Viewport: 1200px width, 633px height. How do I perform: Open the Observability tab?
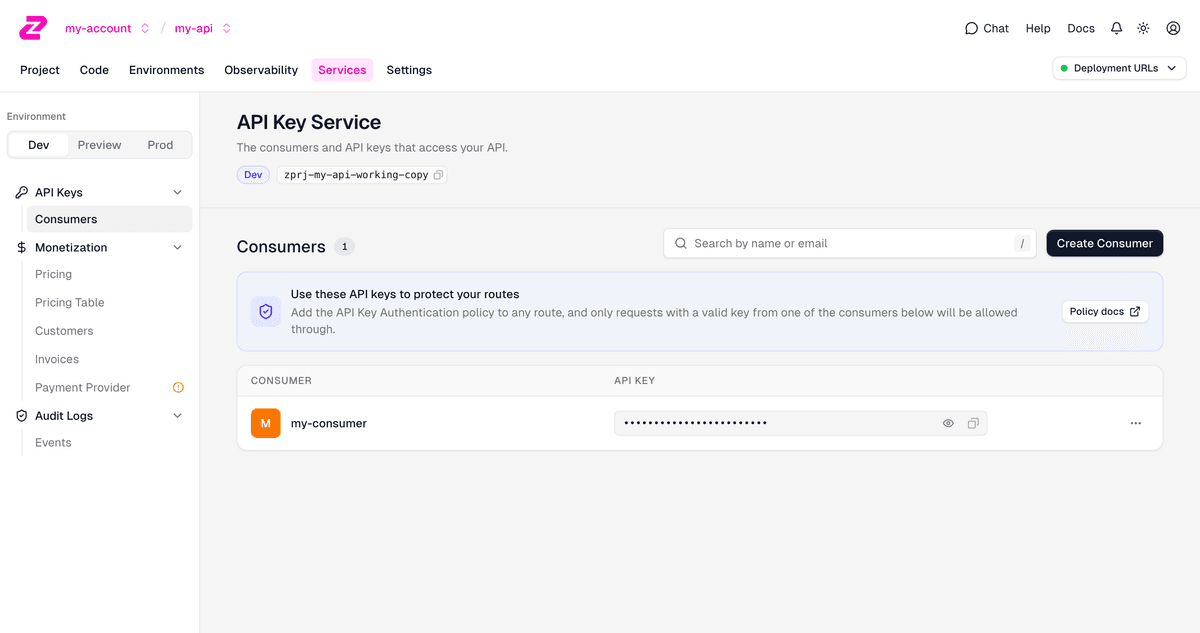coord(261,70)
